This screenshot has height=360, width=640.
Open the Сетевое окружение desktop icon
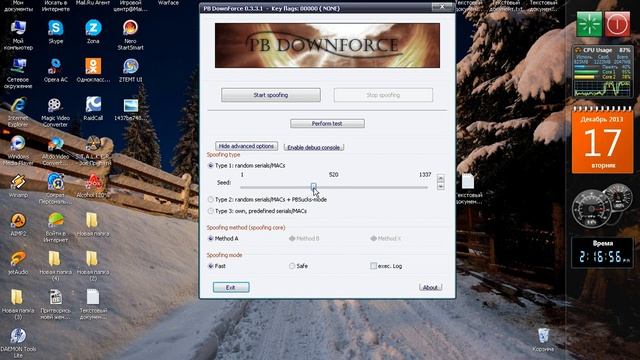18,73
